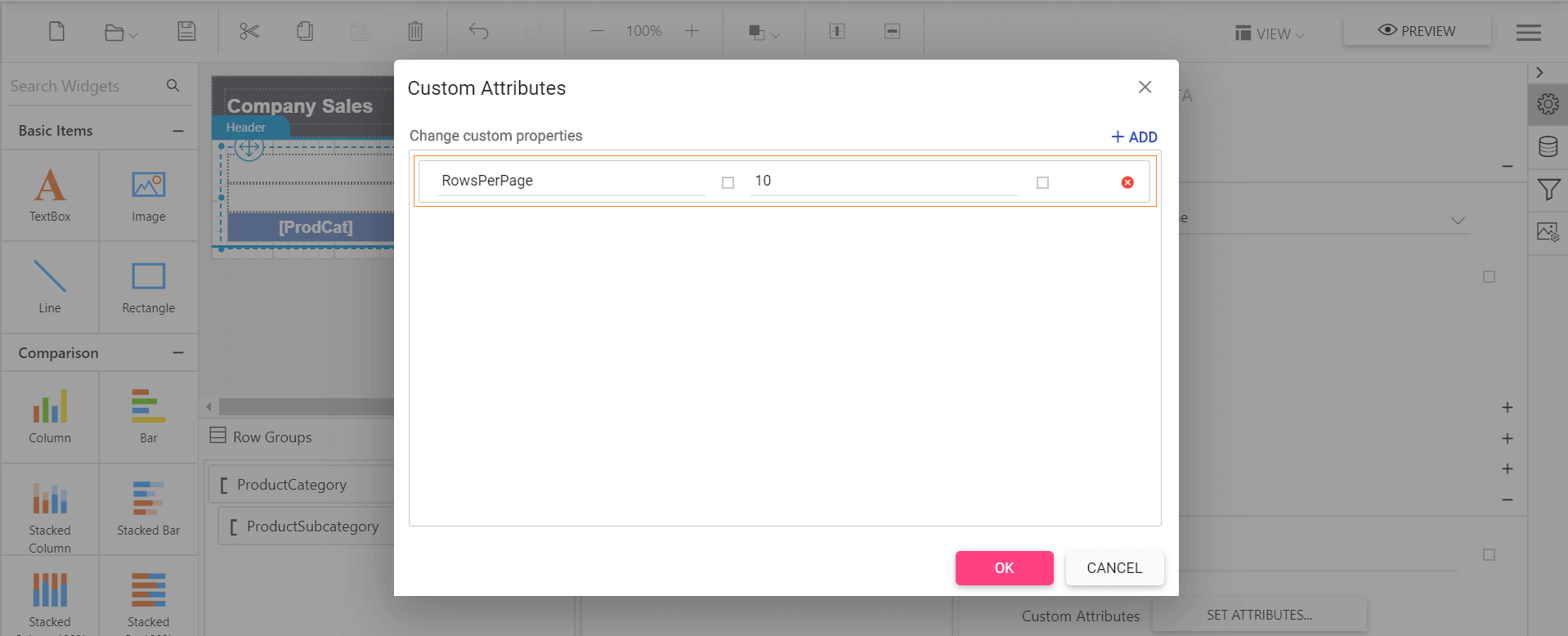1568x636 pixels.
Task: Open the Parameters filter panel icon
Action: (1548, 190)
